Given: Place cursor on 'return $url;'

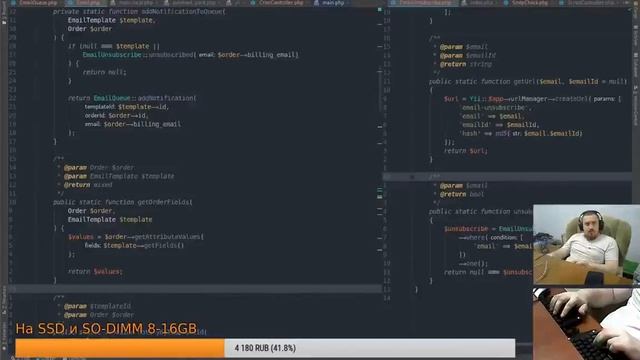Looking at the screenshot, I should [x=466, y=151].
